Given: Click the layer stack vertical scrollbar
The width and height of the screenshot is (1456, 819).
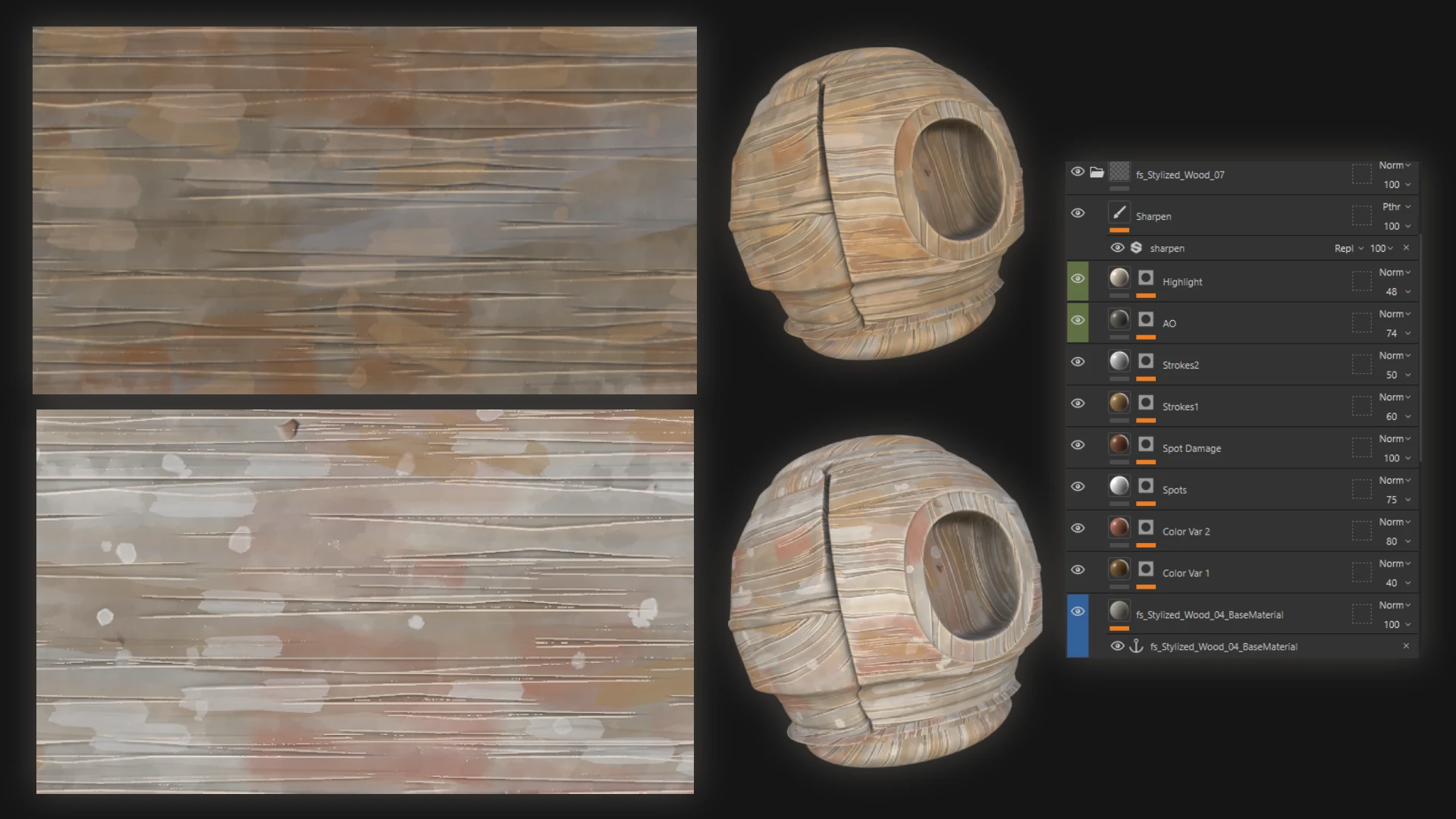Looking at the screenshot, I should click(1420, 347).
